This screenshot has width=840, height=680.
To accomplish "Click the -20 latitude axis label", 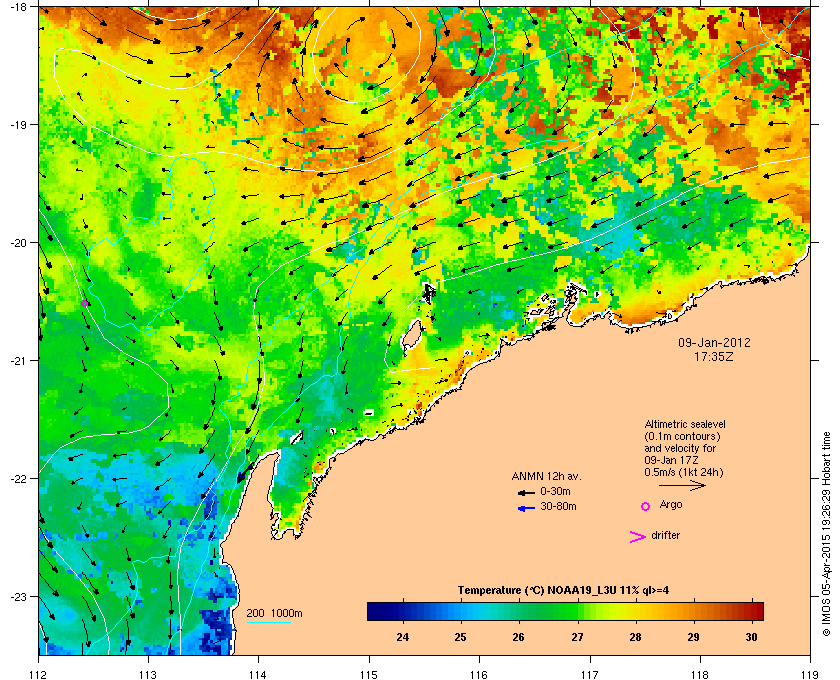I will coord(18,243).
